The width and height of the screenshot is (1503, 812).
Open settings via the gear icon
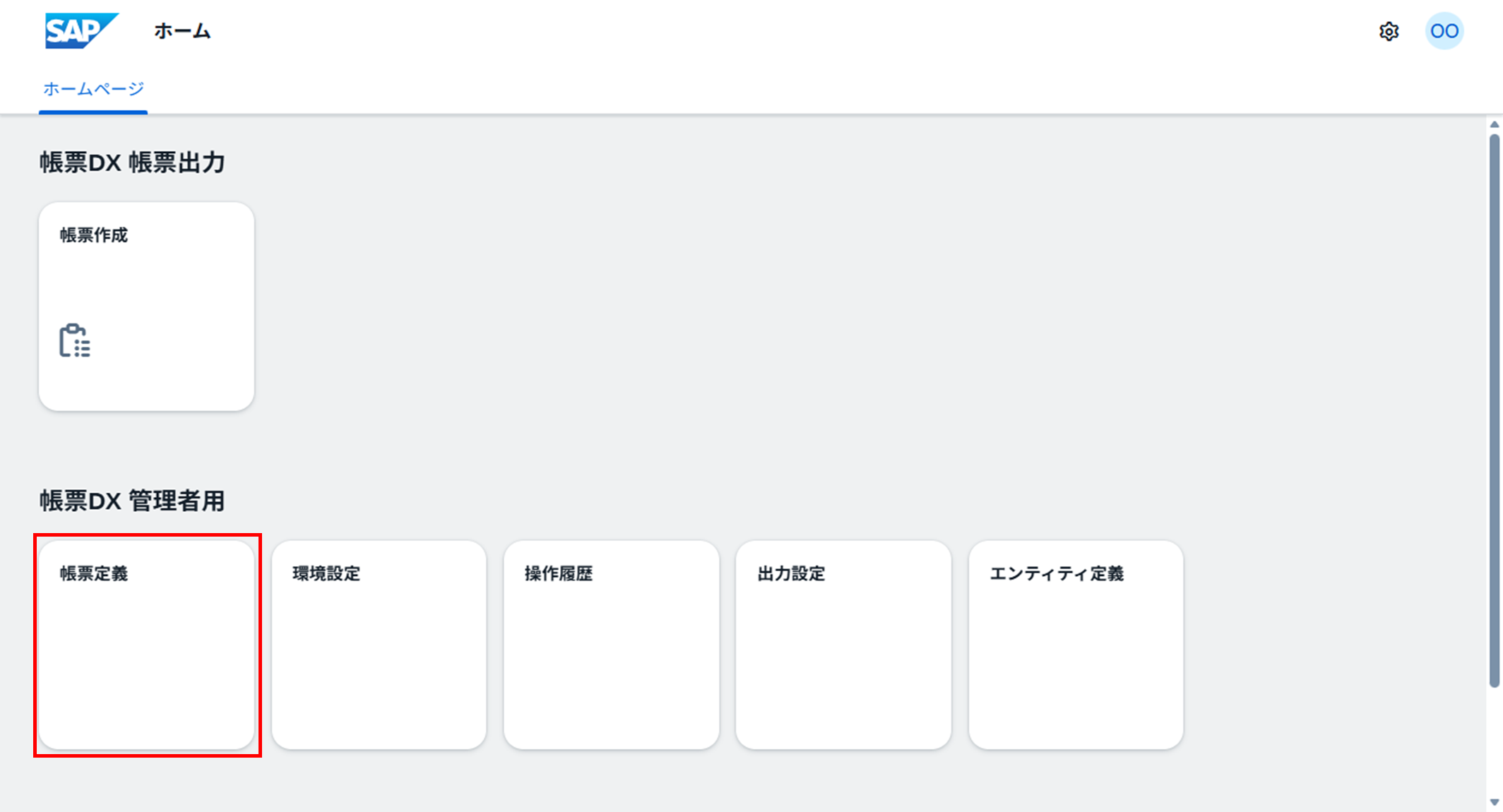(x=1389, y=32)
